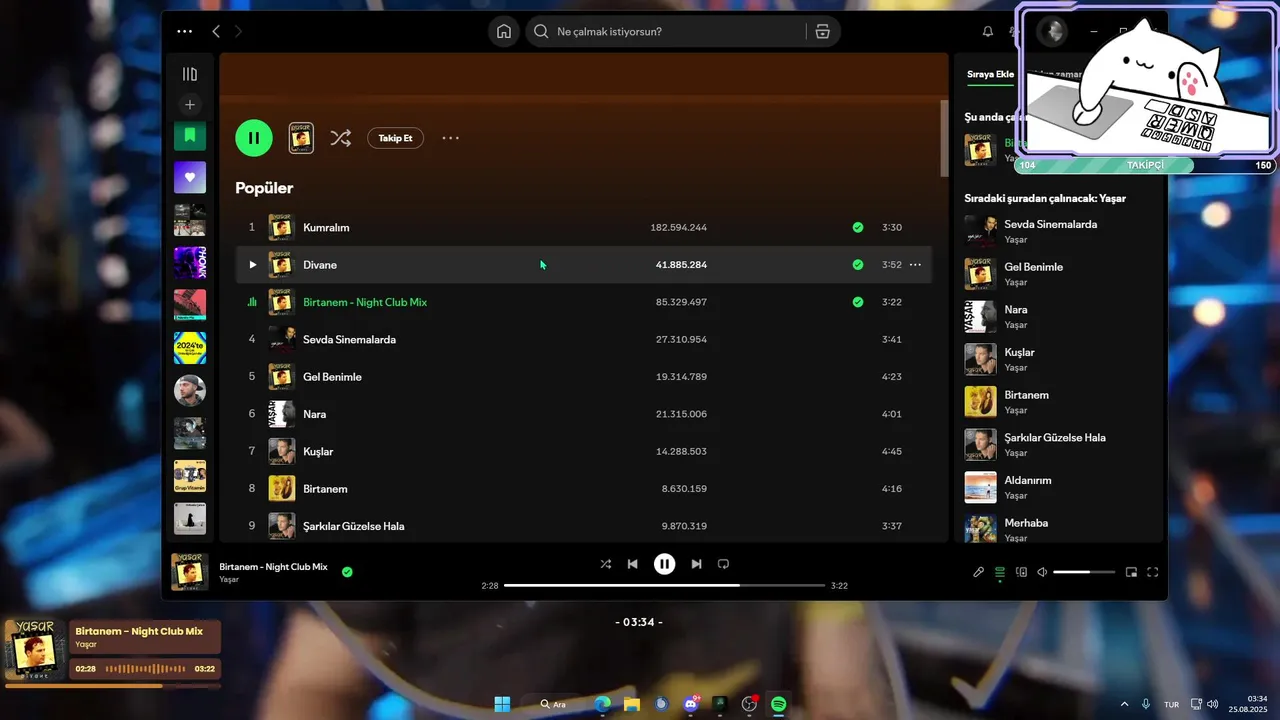Open the Browse icon in the search bar
Viewport: 1280px width, 720px height.
822,31
